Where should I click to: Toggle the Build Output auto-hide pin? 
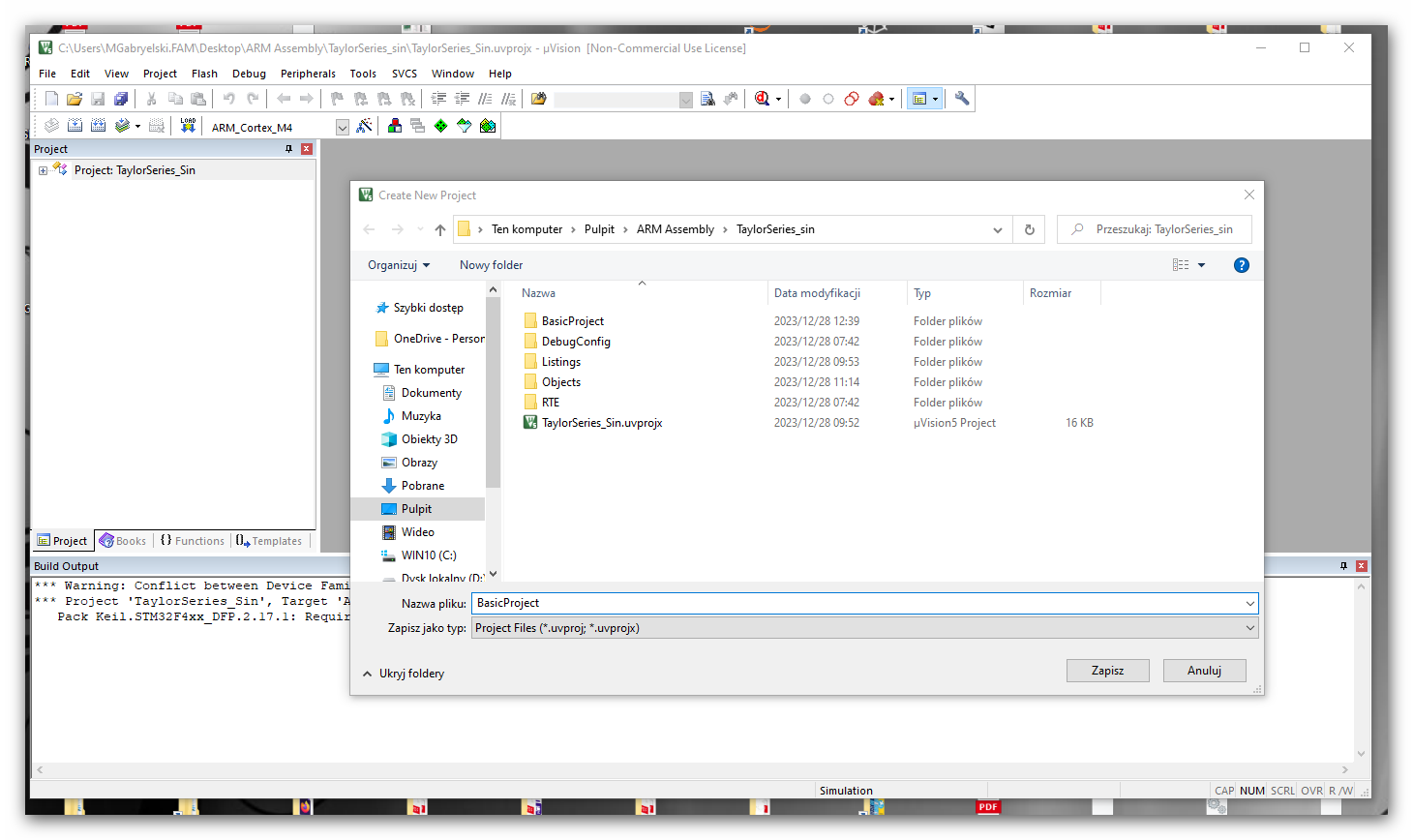click(1343, 566)
